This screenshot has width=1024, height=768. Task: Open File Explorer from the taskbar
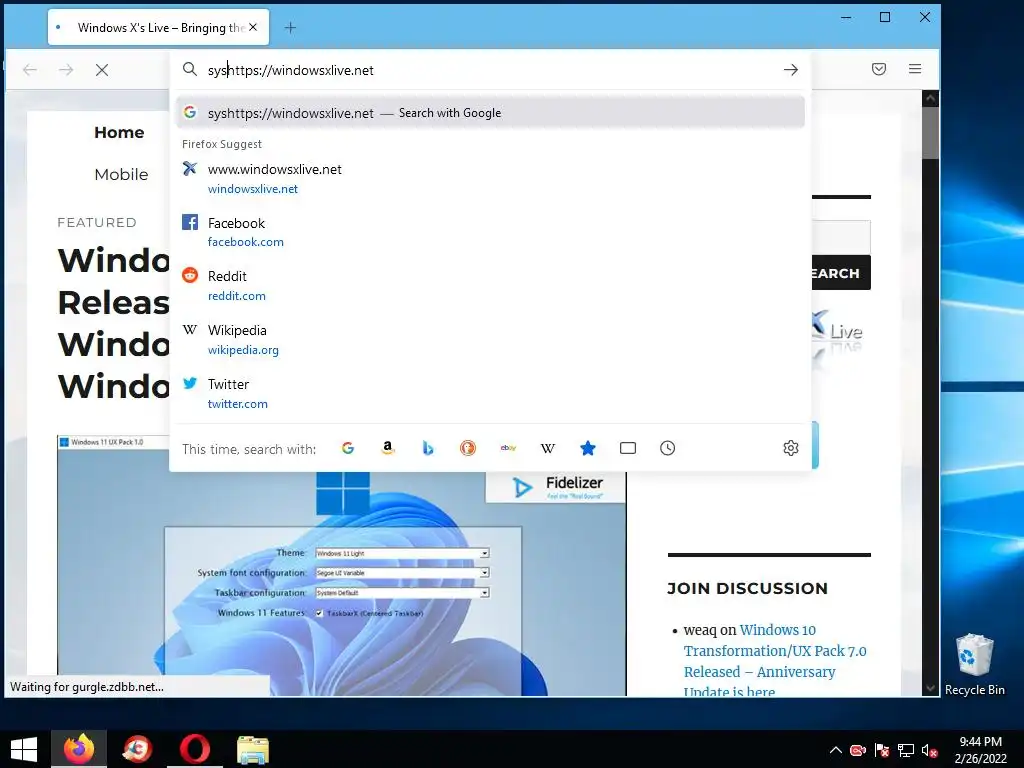pyautogui.click(x=252, y=748)
